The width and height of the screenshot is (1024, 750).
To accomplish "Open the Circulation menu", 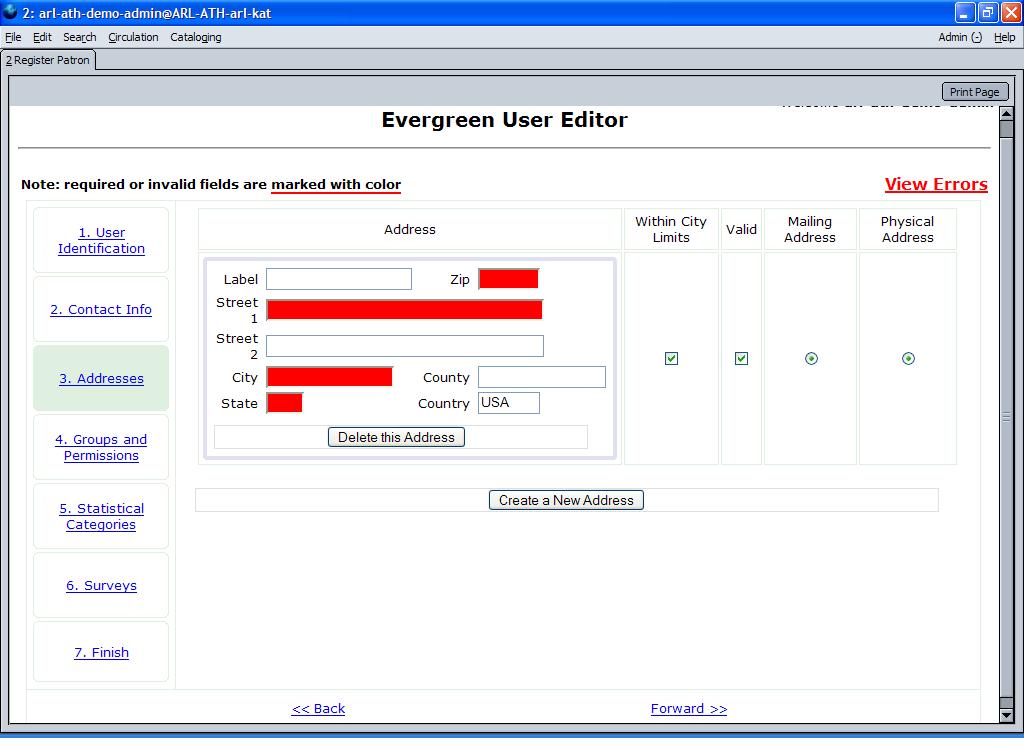I will tap(133, 37).
